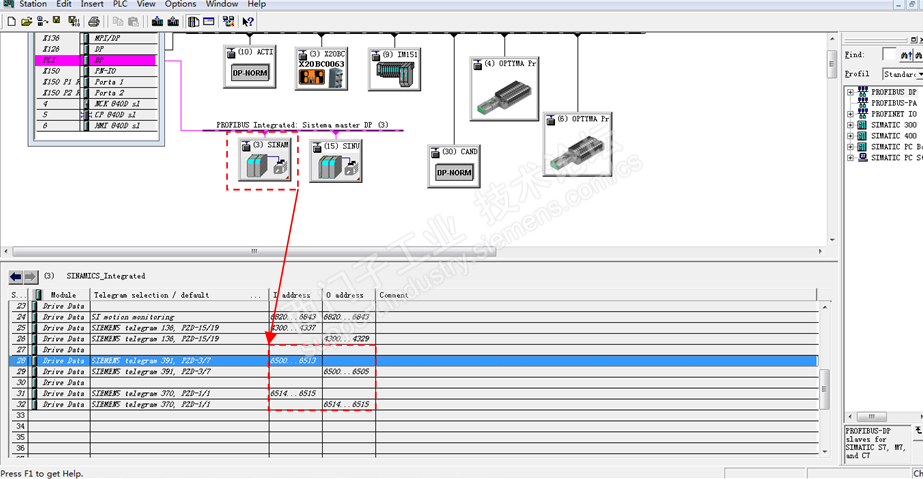Select the X136 MPI/DP rack row
The width and height of the screenshot is (923, 479).
pos(97,38)
